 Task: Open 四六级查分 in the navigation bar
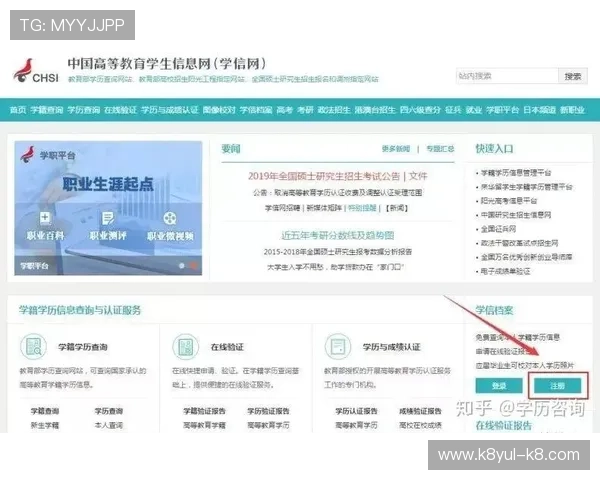click(x=420, y=110)
